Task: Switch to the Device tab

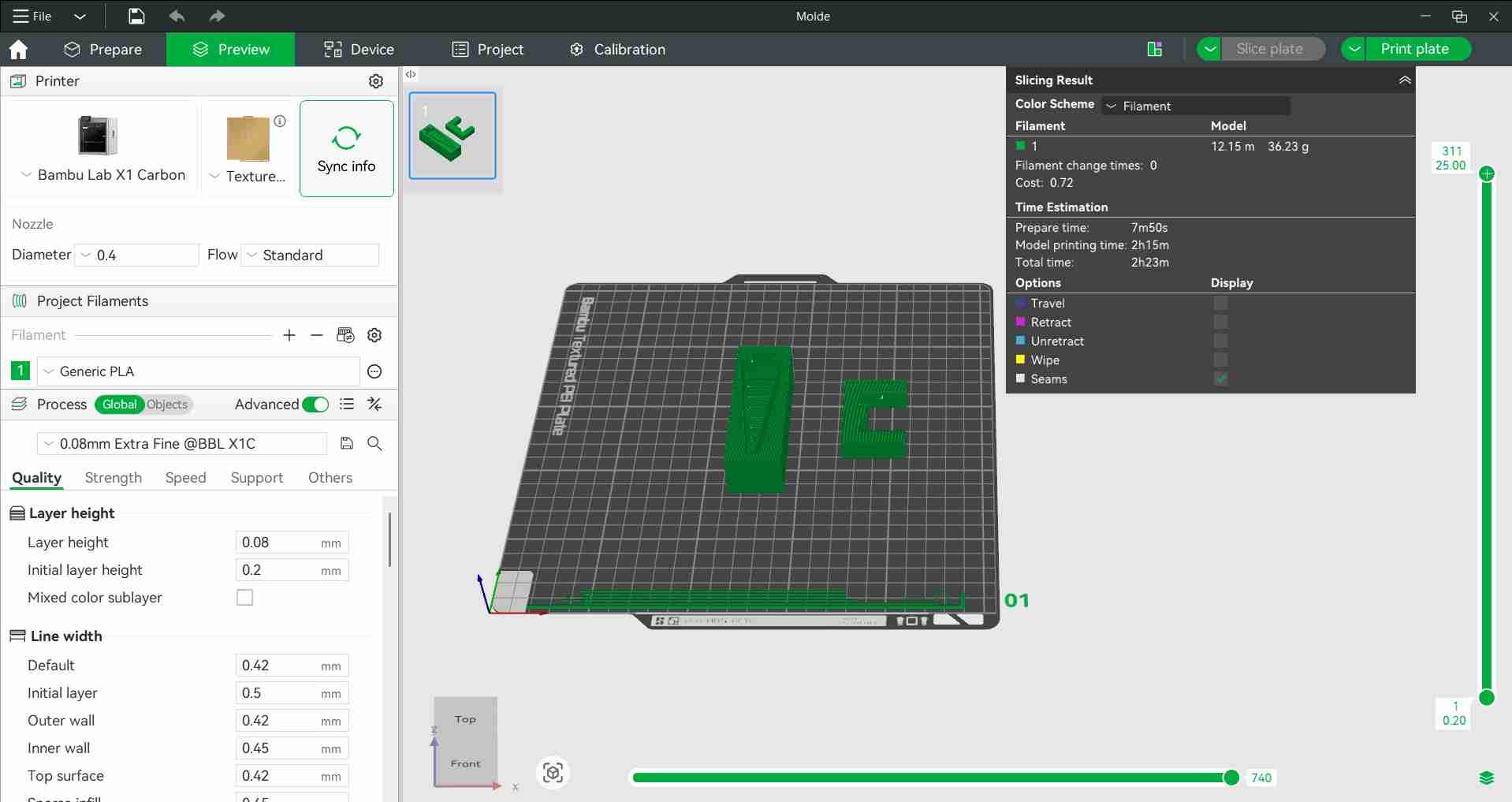Action: point(359,50)
